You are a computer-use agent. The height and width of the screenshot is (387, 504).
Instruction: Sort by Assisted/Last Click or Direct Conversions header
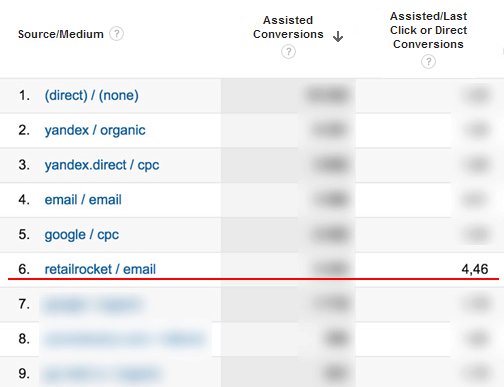(428, 30)
